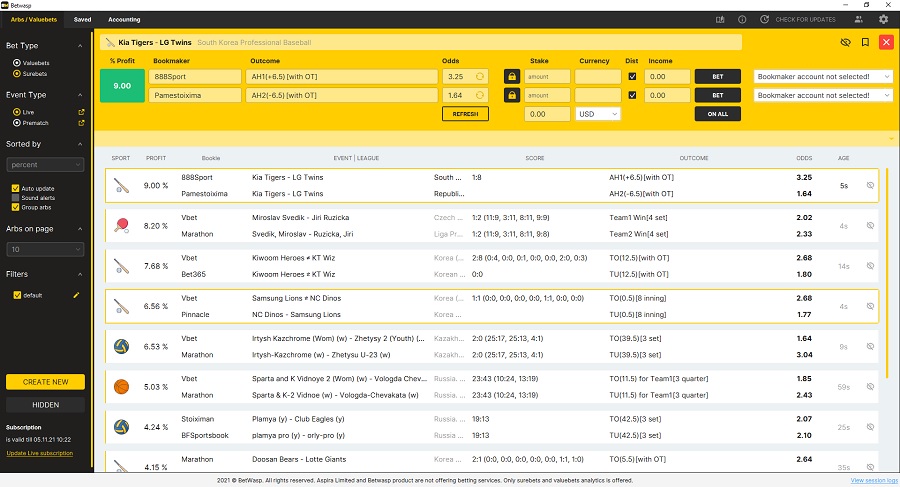The width and height of the screenshot is (900, 487).
Task: Toggle the Sound alerts checkbox
Action: pos(15,198)
